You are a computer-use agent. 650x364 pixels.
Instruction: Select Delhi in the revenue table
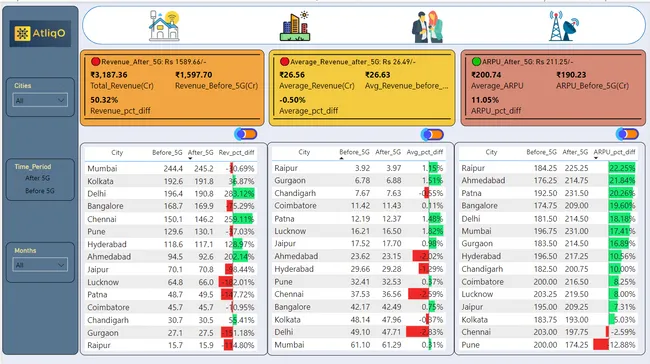click(97, 194)
